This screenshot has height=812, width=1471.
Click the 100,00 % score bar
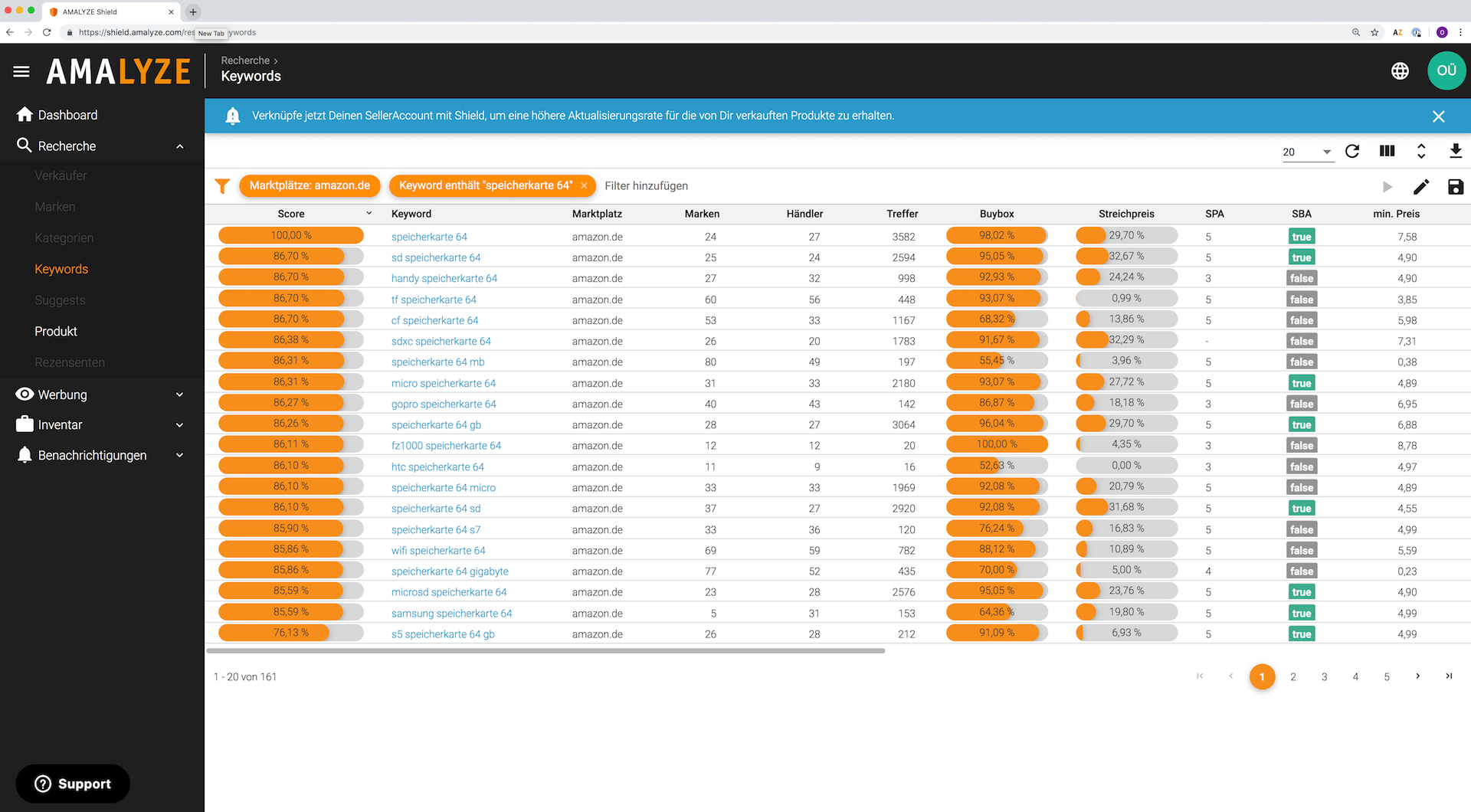pos(291,236)
